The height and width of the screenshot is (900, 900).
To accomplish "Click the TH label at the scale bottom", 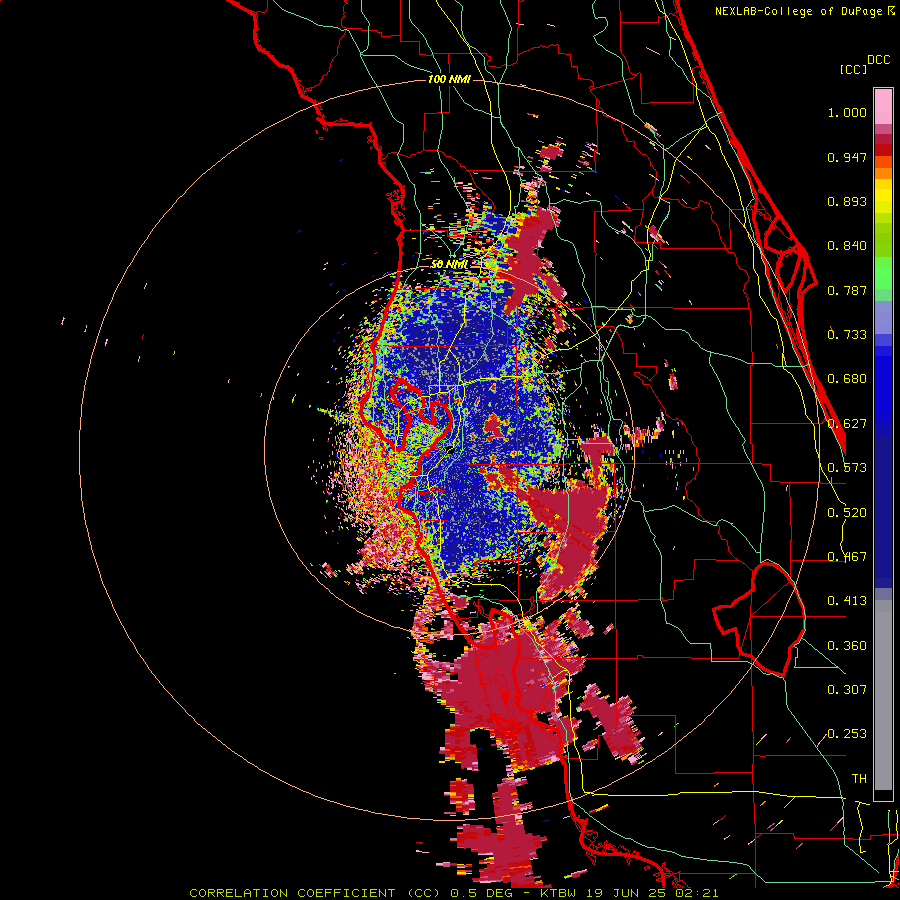I will (859, 779).
